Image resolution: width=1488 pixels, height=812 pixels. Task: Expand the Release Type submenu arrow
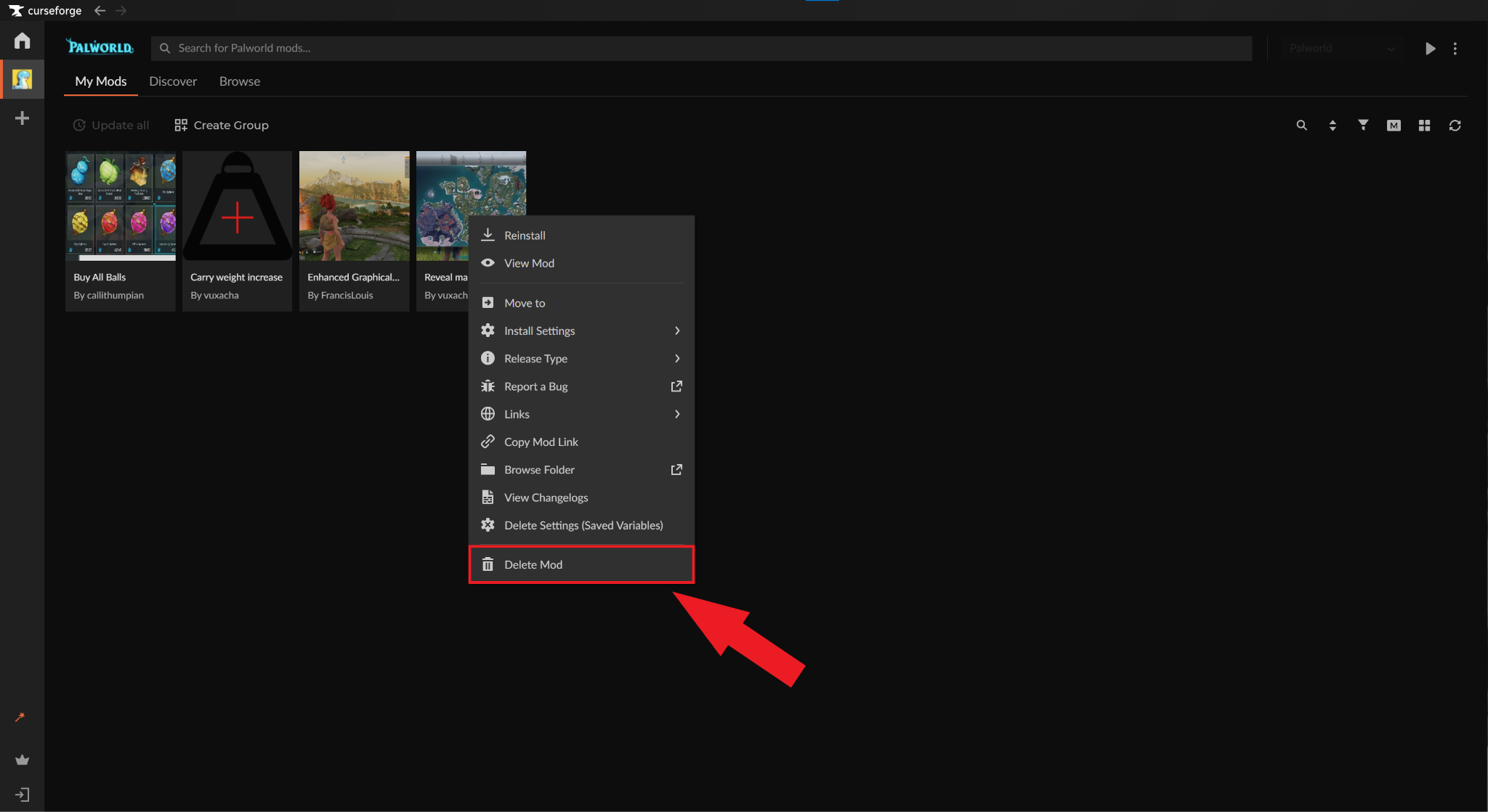[x=677, y=358]
